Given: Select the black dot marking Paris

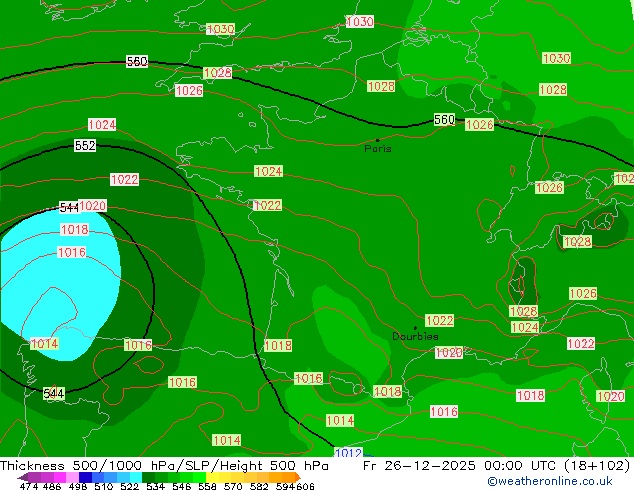Looking at the screenshot, I should click(x=378, y=140).
